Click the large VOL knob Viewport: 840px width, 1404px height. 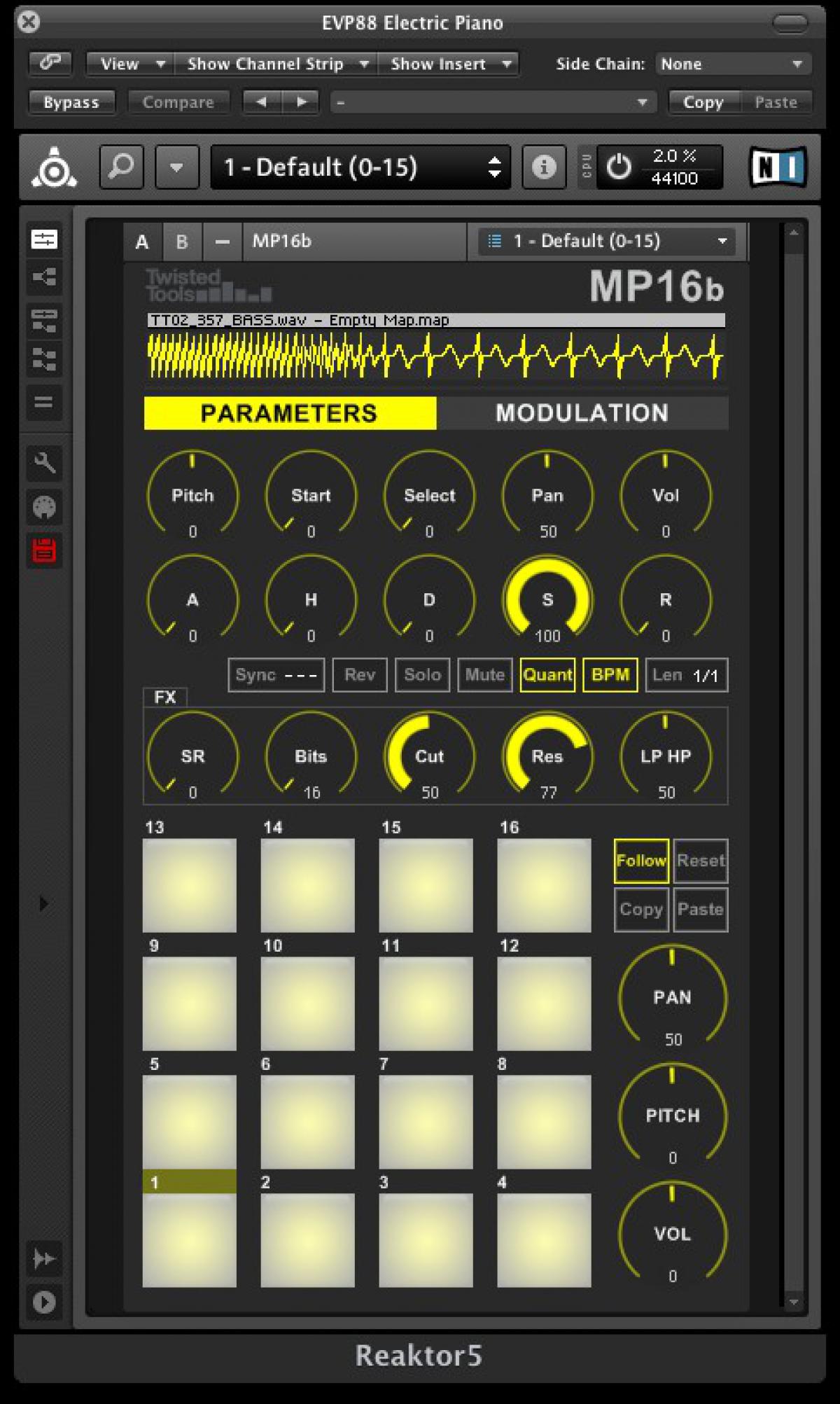pos(673,1234)
